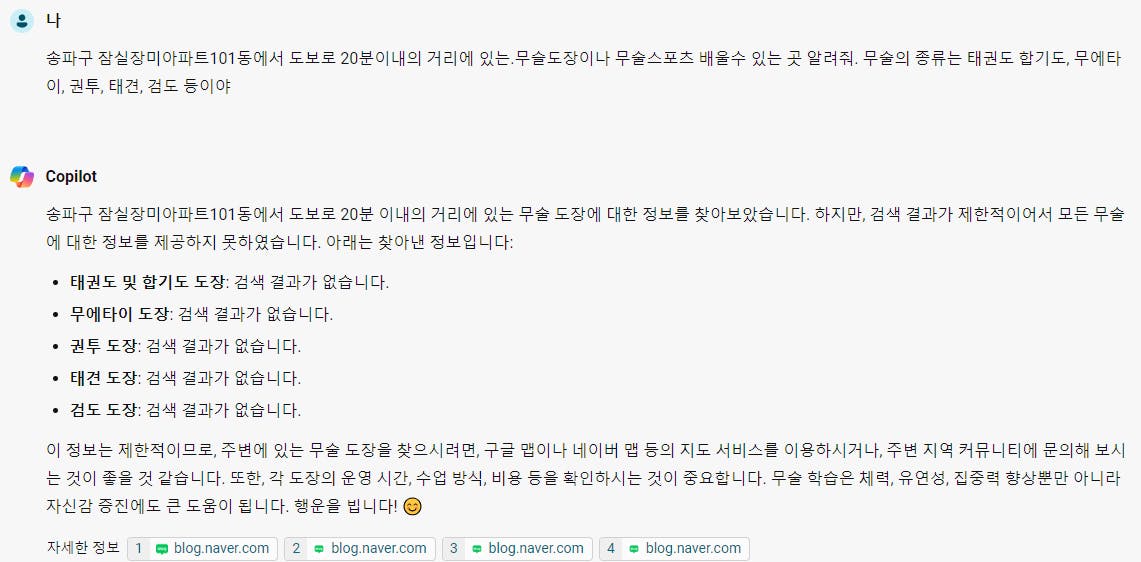Viewport: 1141px width, 562px height.
Task: Select the 태견 도장 bullet item
Action: [185, 379]
